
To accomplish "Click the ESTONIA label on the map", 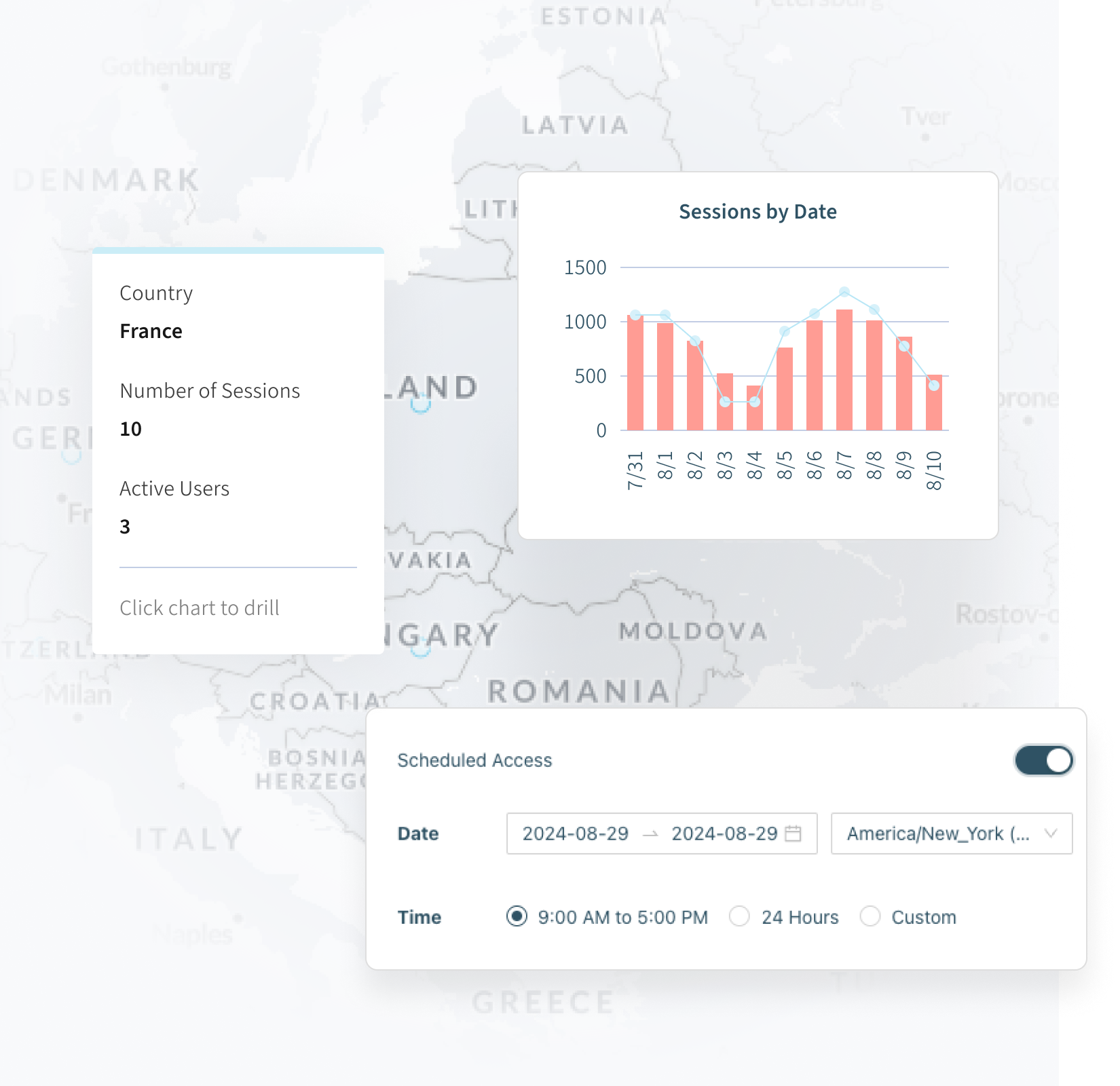I will point(603,16).
